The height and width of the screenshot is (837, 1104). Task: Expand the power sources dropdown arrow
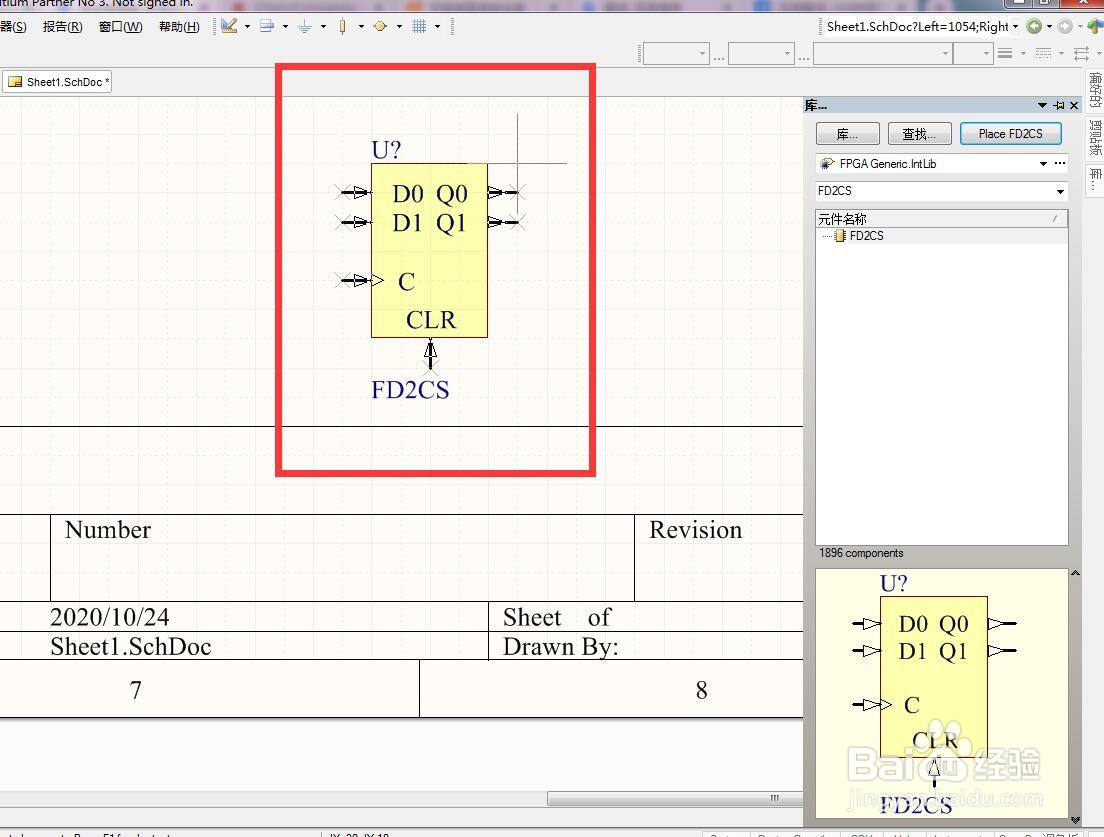click(x=323, y=27)
